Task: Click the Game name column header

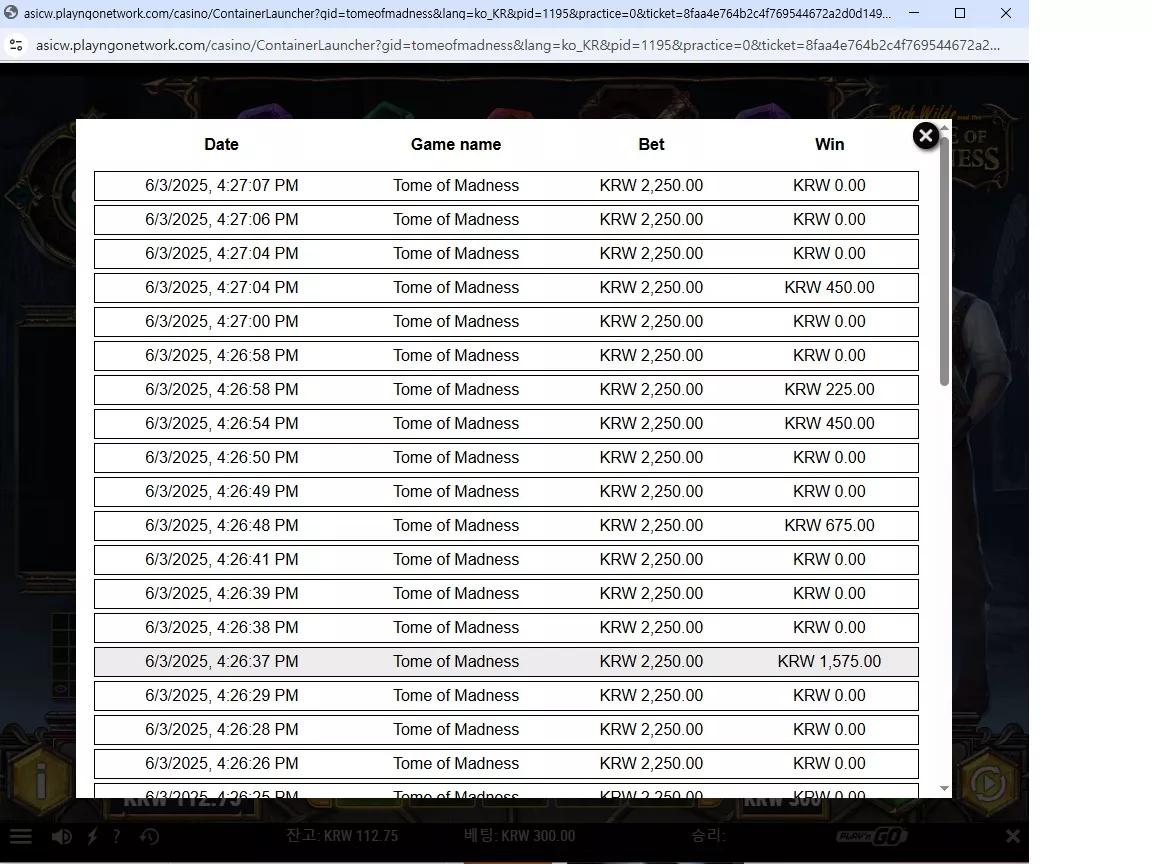Action: pyautogui.click(x=456, y=145)
